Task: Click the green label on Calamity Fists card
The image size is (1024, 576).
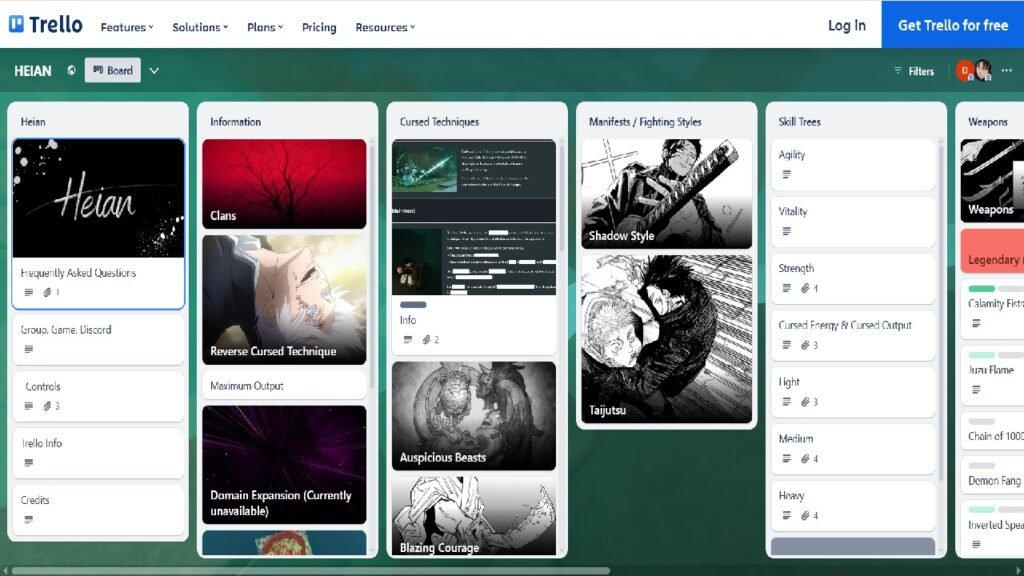Action: coord(982,289)
